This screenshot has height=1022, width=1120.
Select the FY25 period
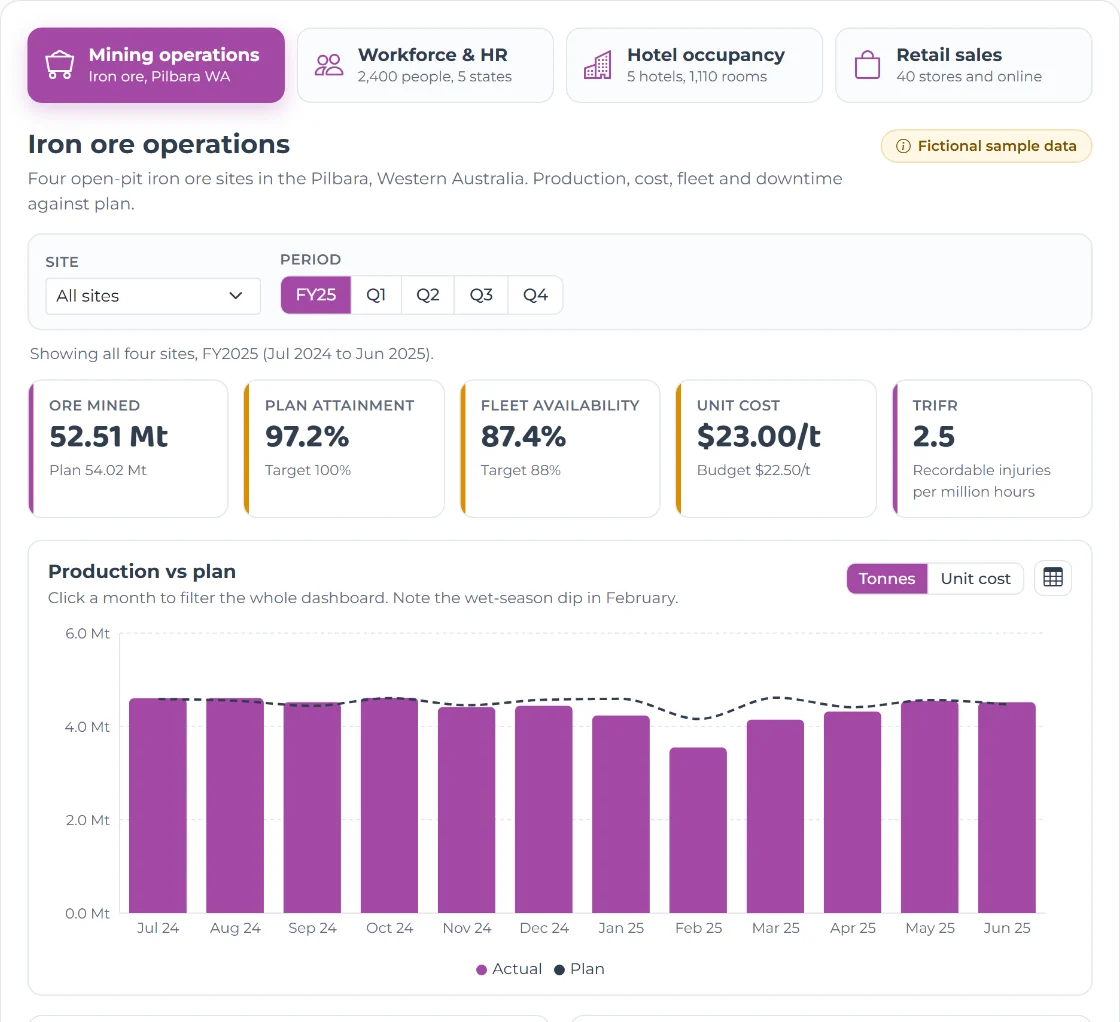click(x=316, y=295)
